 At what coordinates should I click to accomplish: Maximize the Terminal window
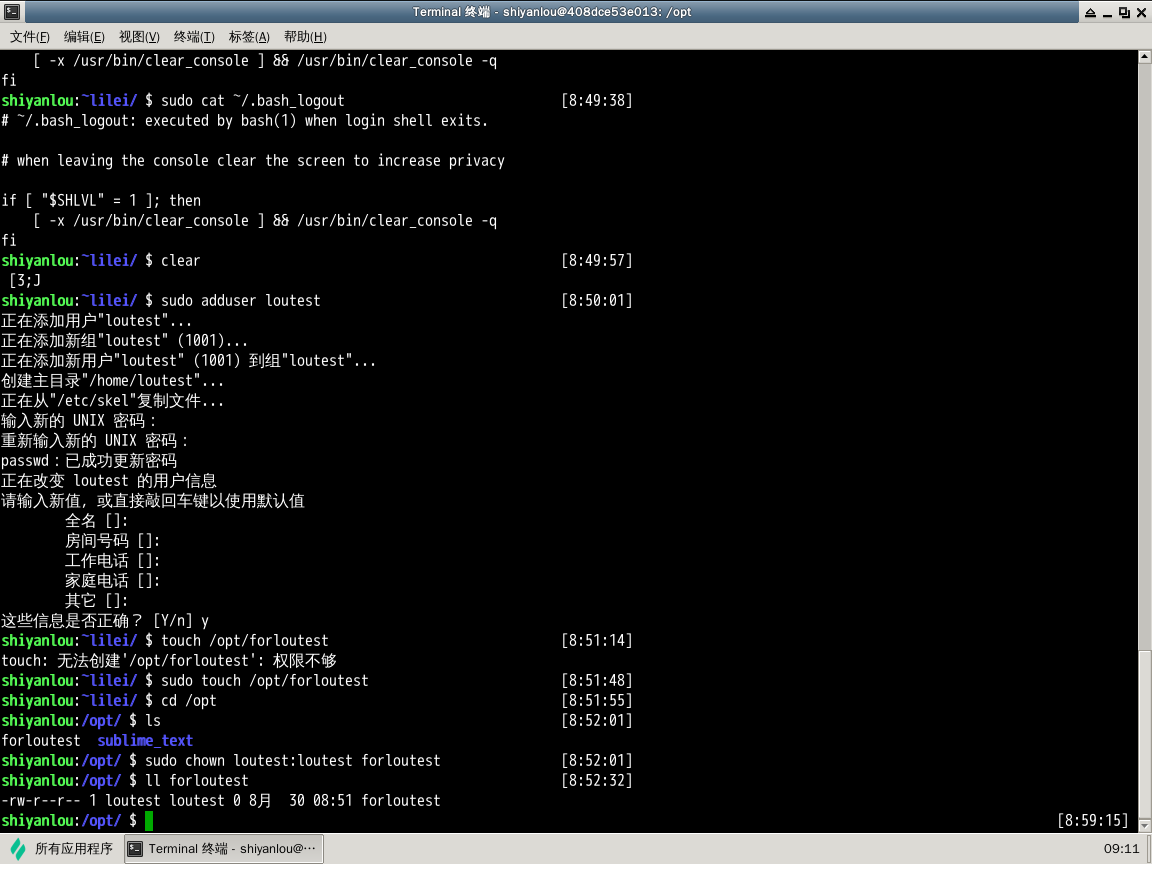coord(1124,12)
